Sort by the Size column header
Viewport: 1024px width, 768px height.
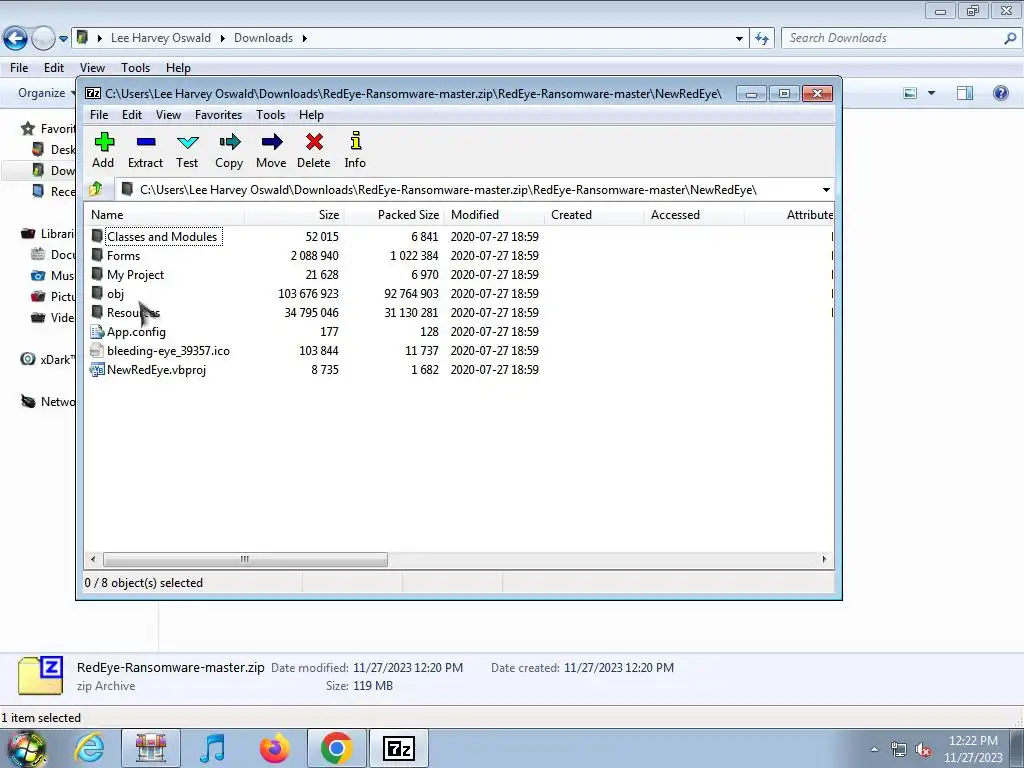(294, 215)
